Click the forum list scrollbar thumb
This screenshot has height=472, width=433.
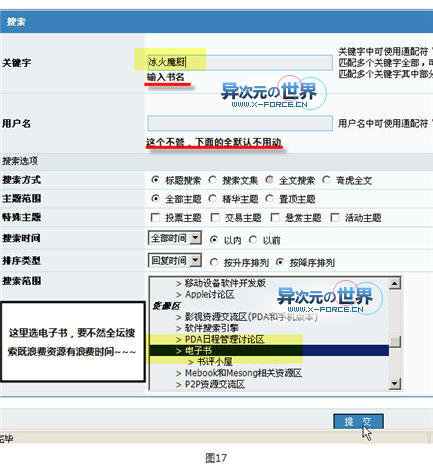click(x=395, y=341)
